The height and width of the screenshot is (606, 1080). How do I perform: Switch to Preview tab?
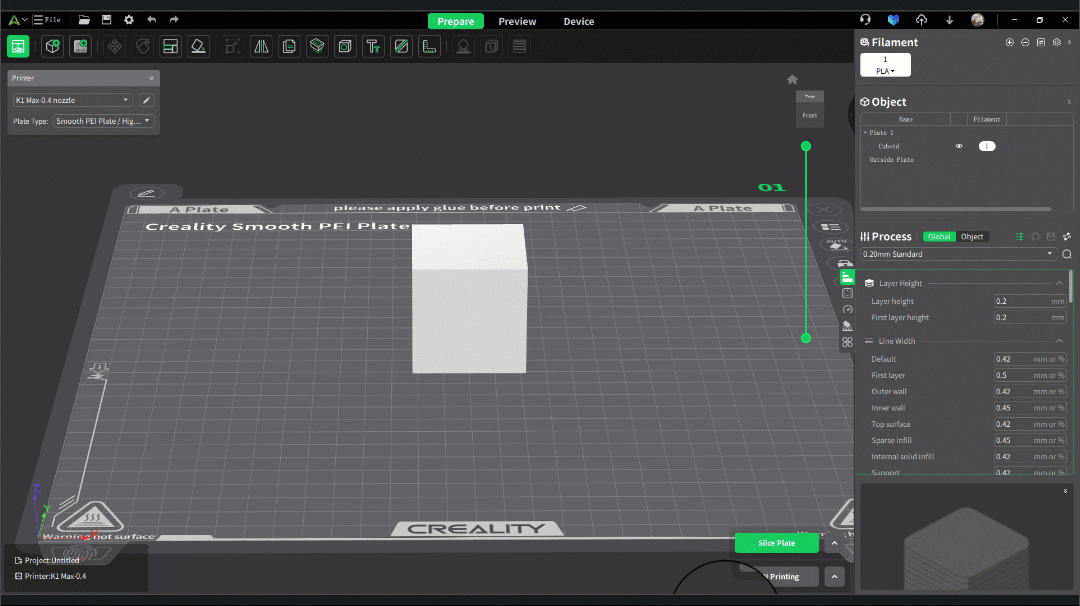517,21
